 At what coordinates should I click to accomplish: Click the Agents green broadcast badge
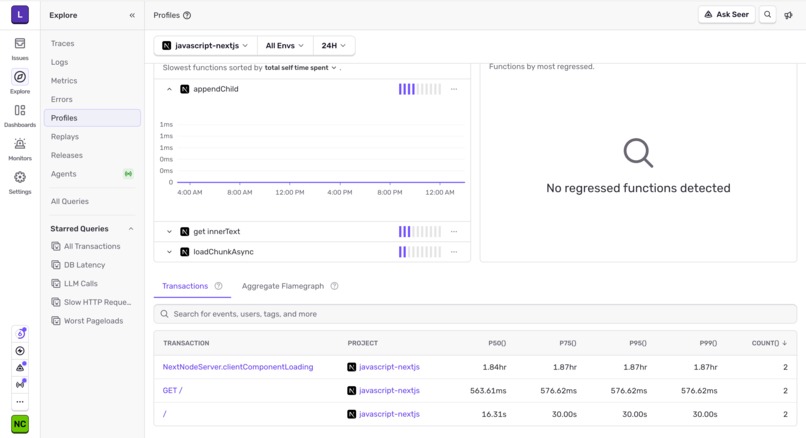click(x=129, y=174)
